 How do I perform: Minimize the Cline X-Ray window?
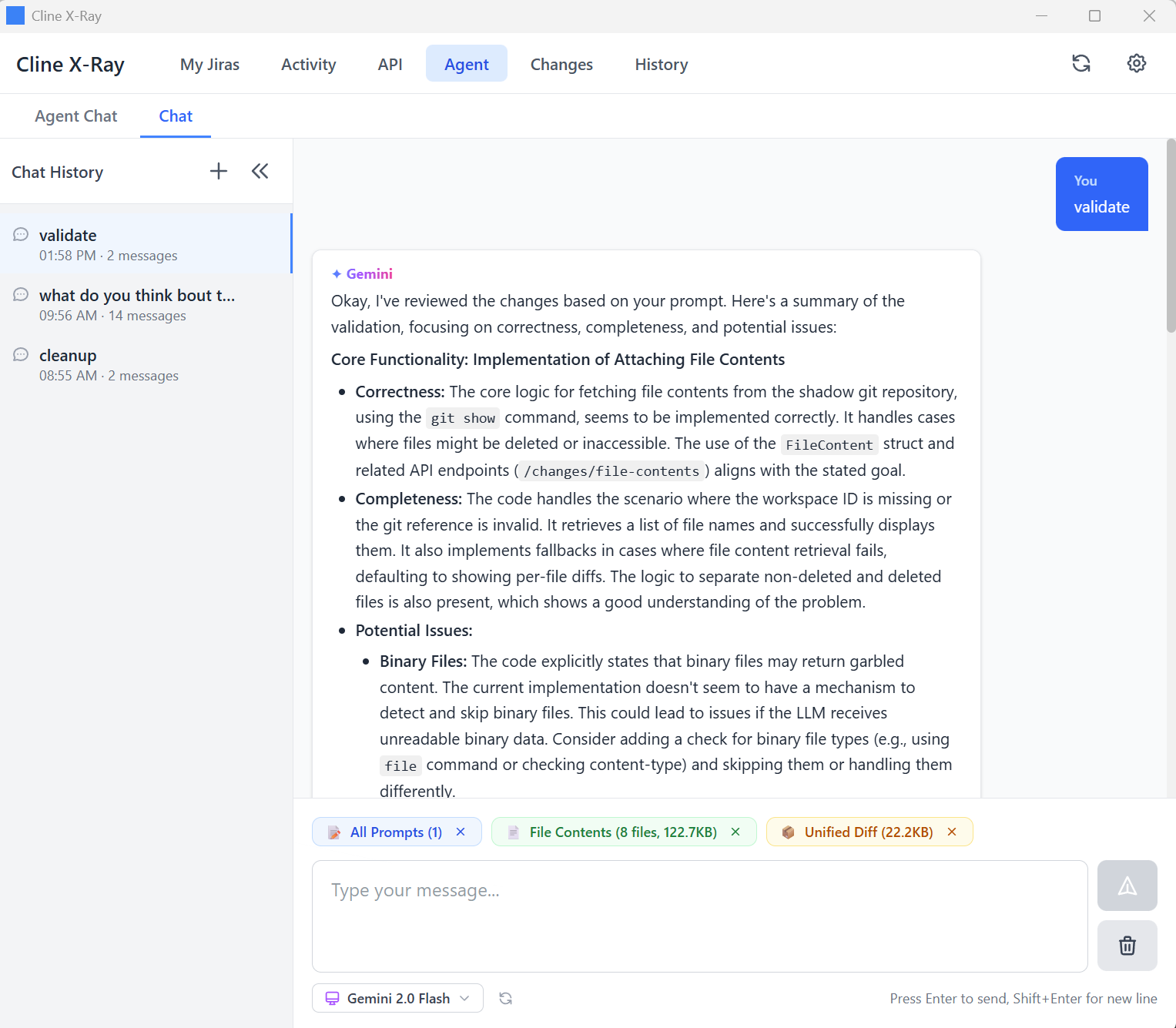(x=1041, y=15)
